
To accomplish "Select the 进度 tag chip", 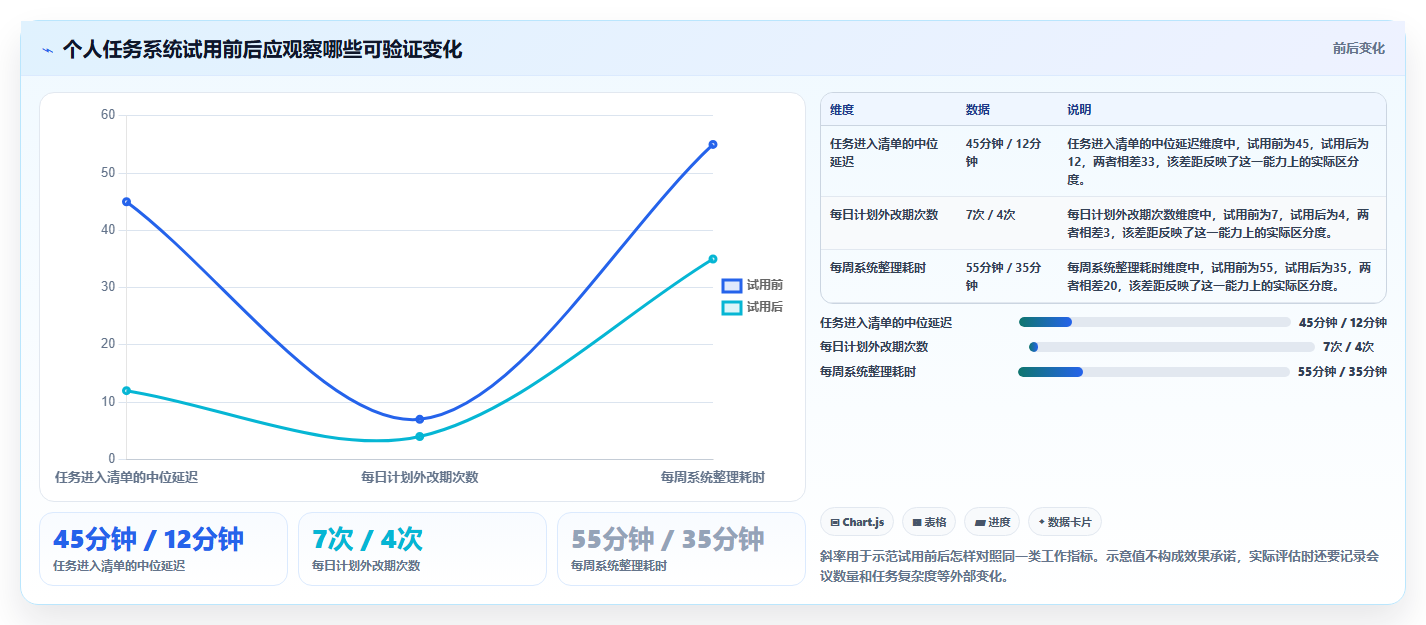I will tap(992, 522).
